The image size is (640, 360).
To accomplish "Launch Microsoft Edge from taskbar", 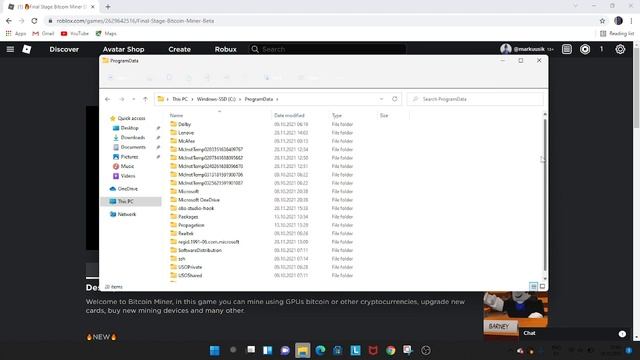I will click(320, 350).
